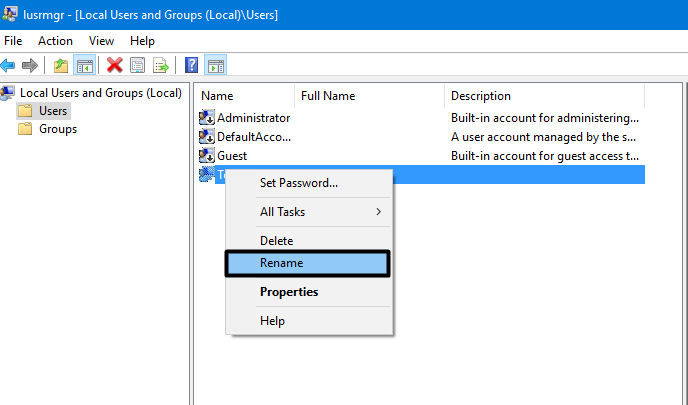
Task: Select the Users tree item
Action: 53,111
